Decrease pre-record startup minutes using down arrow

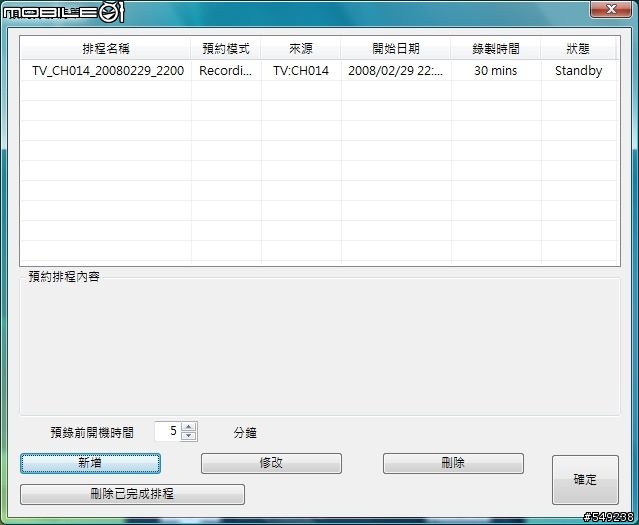coord(189,436)
